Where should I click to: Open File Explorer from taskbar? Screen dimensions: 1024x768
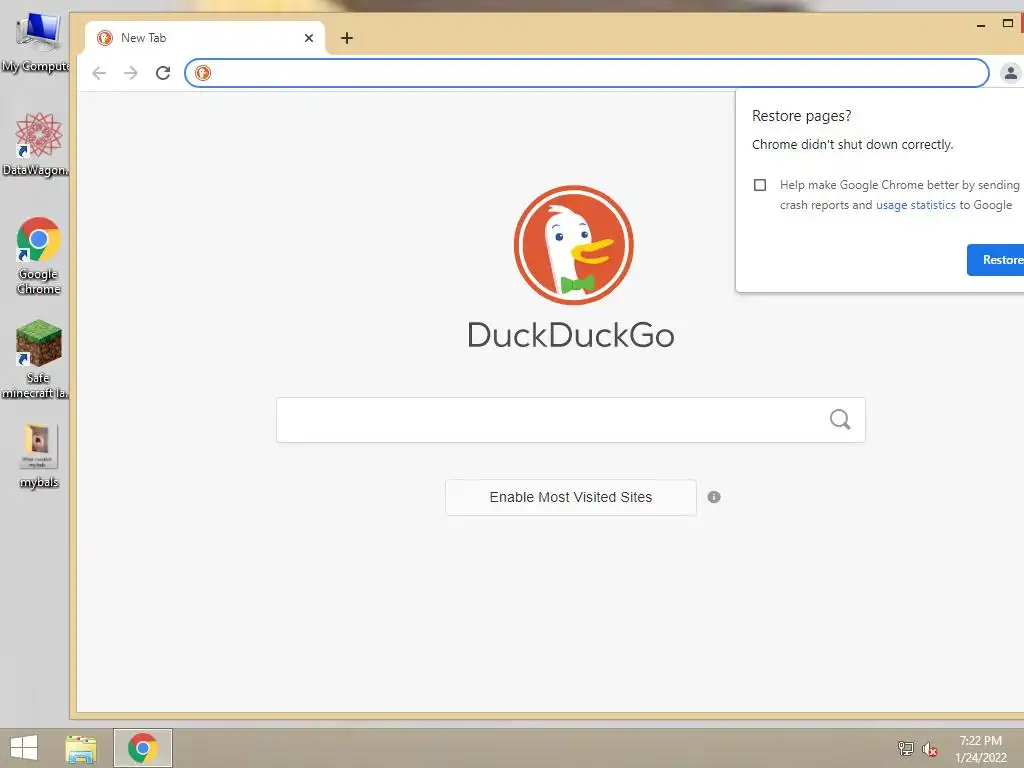click(x=81, y=748)
